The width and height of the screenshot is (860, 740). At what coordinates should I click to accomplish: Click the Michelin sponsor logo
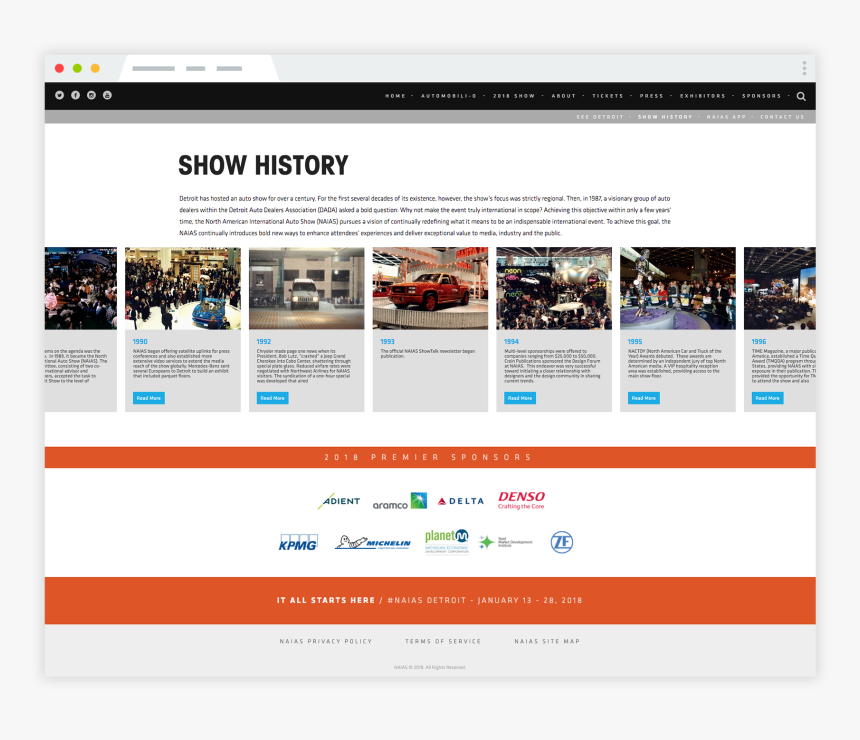pos(373,541)
